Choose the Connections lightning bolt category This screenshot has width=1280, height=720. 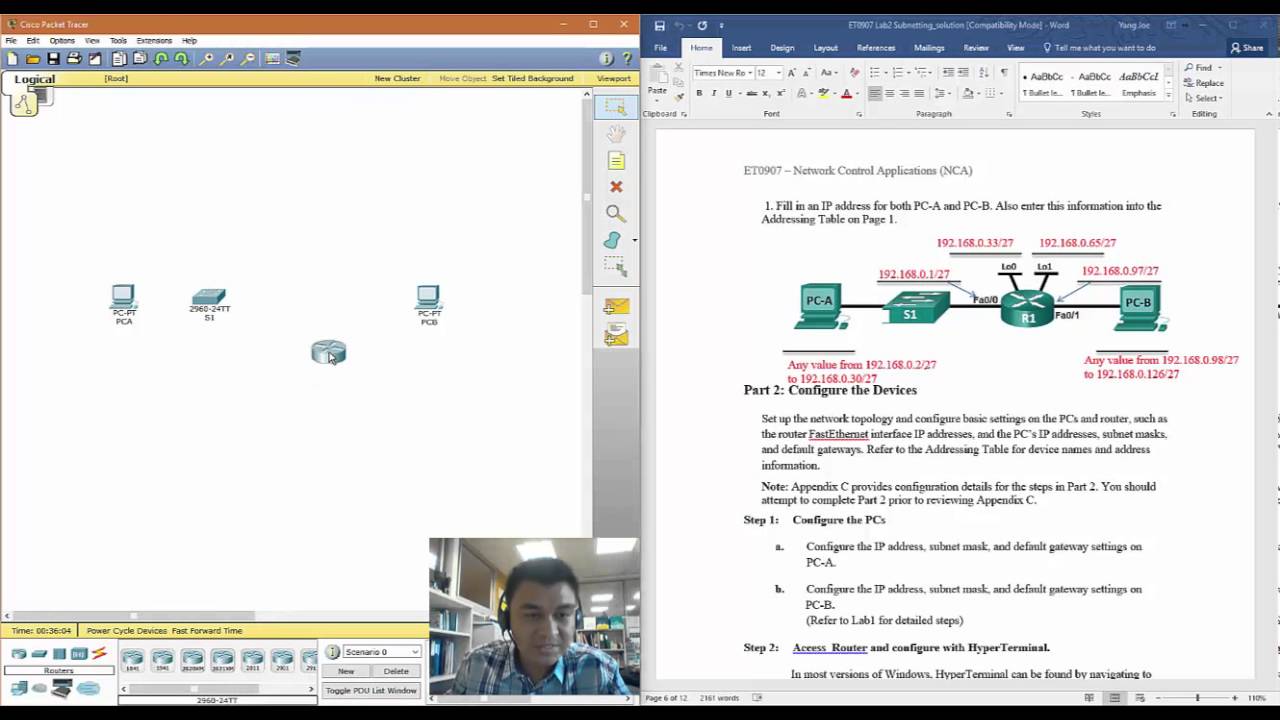[99, 654]
